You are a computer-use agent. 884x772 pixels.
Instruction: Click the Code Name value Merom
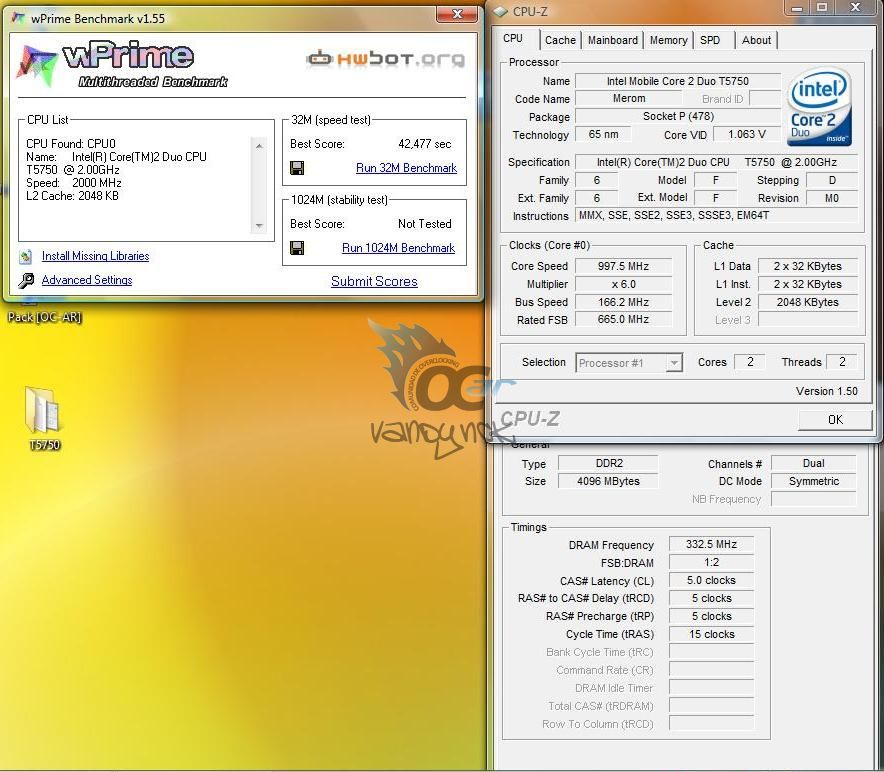coord(629,99)
